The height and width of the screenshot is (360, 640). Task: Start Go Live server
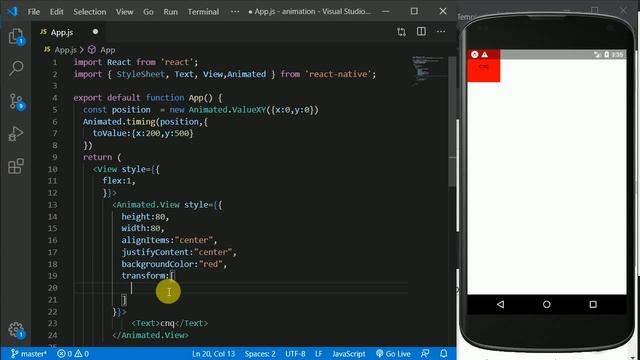tap(393, 353)
